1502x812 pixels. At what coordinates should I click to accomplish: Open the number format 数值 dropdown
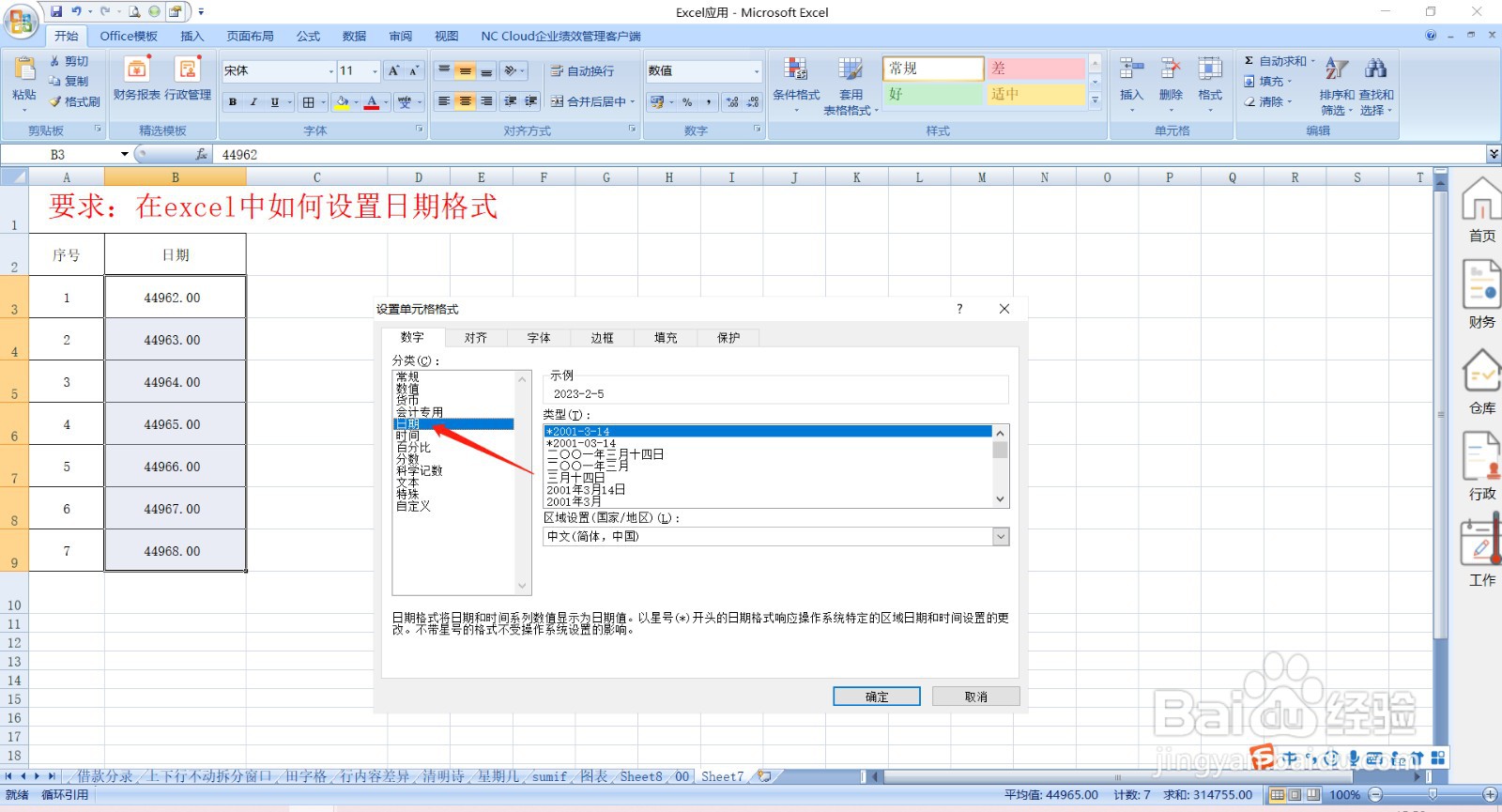coord(757,71)
